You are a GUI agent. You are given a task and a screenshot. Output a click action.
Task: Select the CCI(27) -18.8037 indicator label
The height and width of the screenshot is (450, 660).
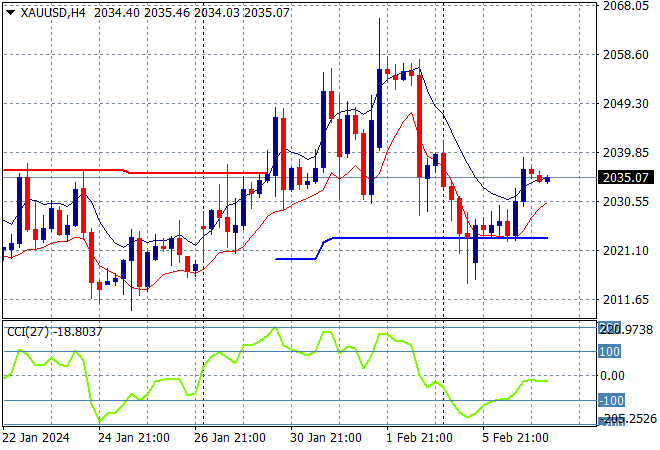(x=54, y=332)
